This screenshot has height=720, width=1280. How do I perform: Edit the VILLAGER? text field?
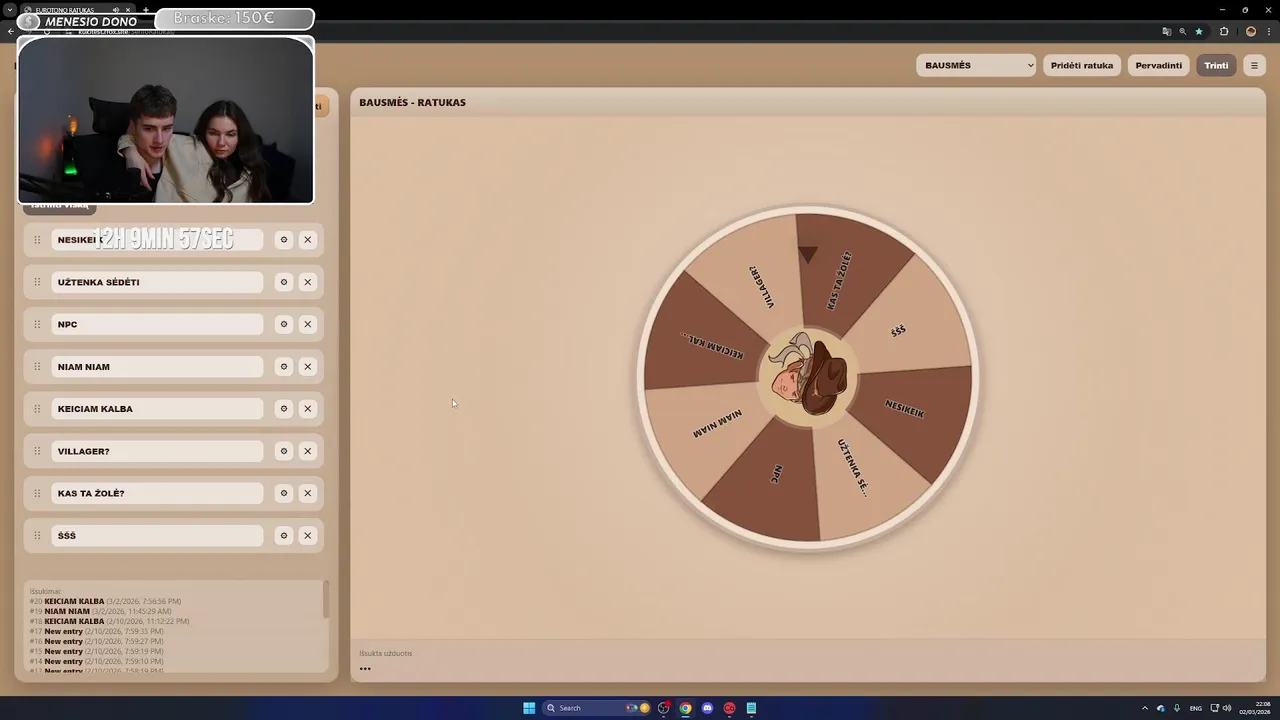point(157,451)
